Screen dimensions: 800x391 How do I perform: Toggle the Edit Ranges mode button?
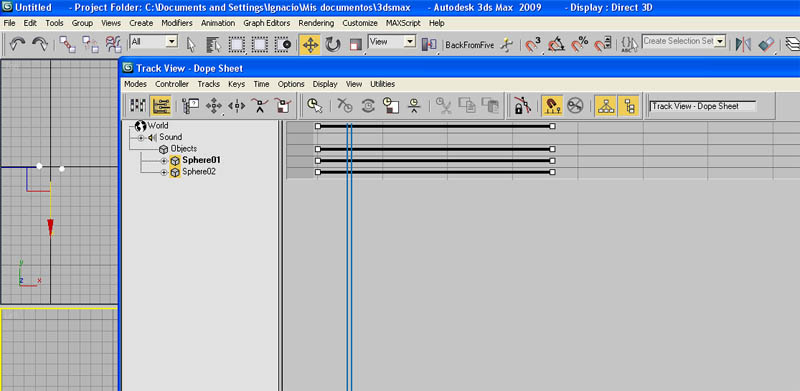(x=161, y=106)
